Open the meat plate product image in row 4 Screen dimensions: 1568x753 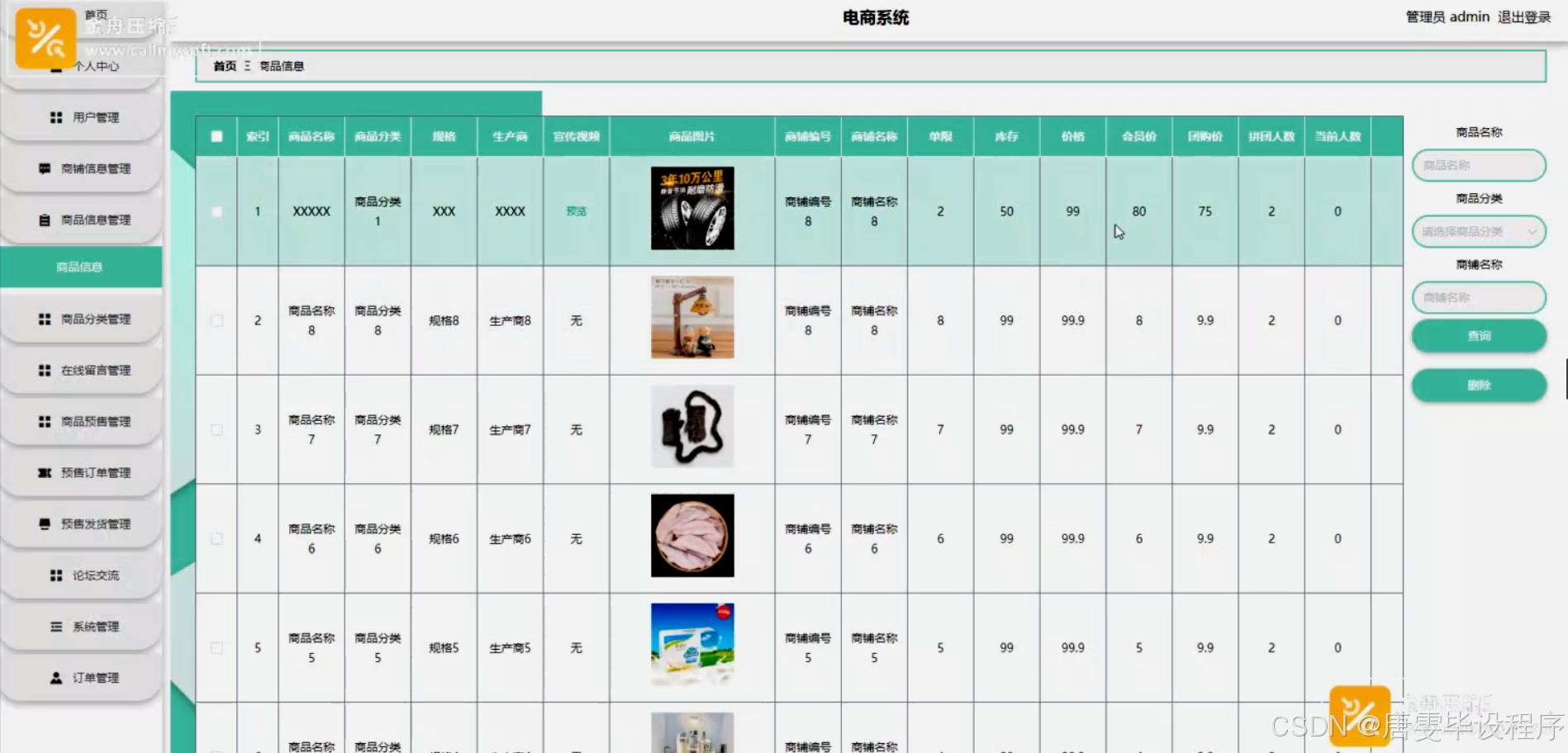[692, 535]
